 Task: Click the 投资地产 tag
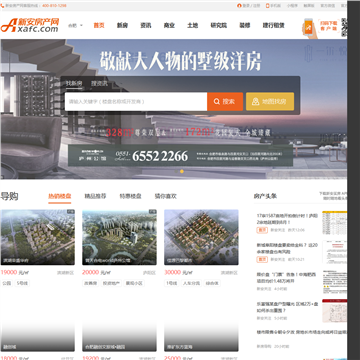click(110, 283)
